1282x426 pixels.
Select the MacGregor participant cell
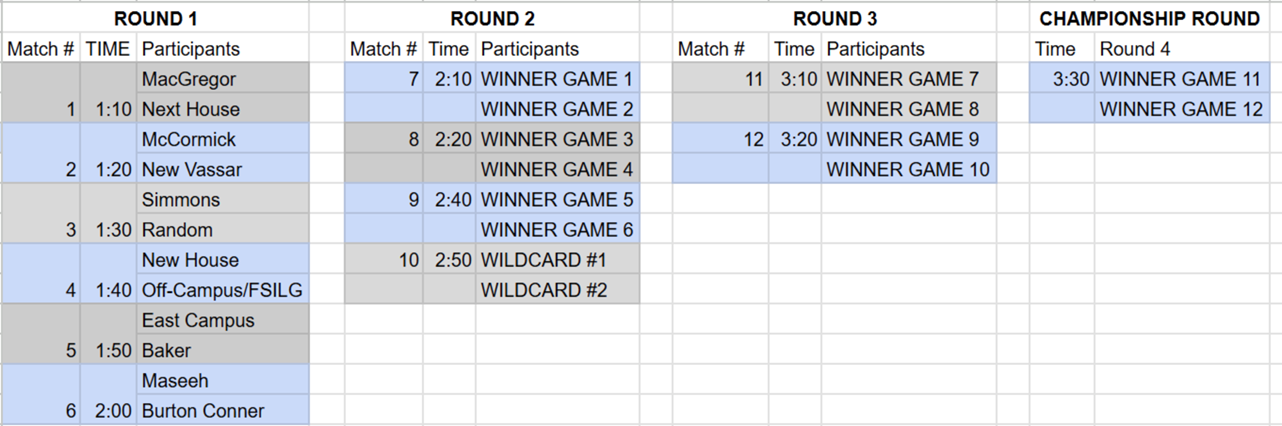(222, 79)
